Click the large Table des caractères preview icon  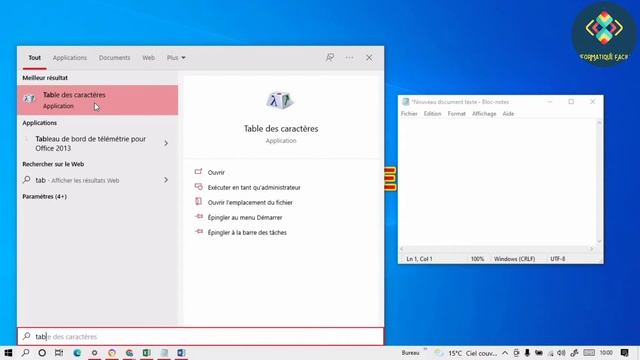coord(280,100)
